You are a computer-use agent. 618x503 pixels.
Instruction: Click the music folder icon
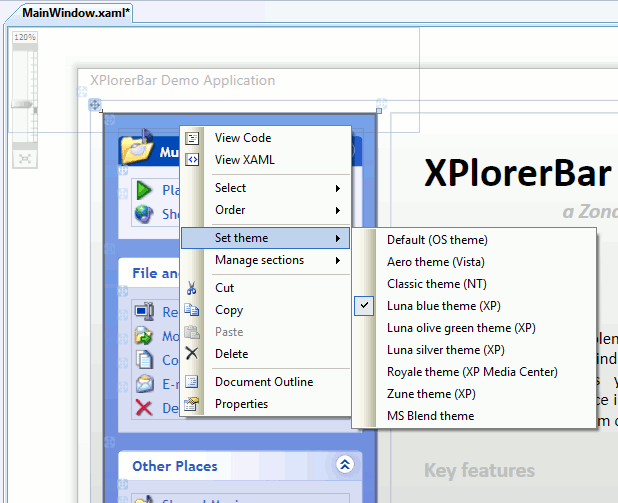coord(137,147)
